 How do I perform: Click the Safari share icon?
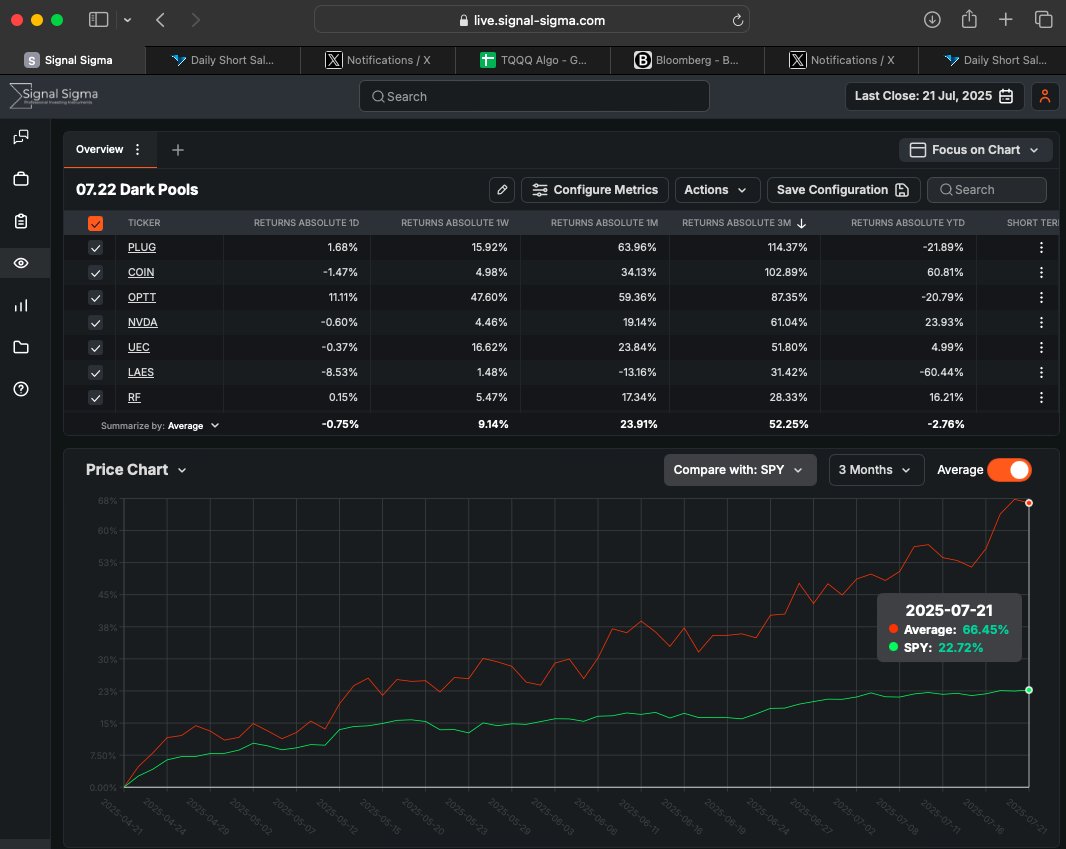(x=969, y=19)
